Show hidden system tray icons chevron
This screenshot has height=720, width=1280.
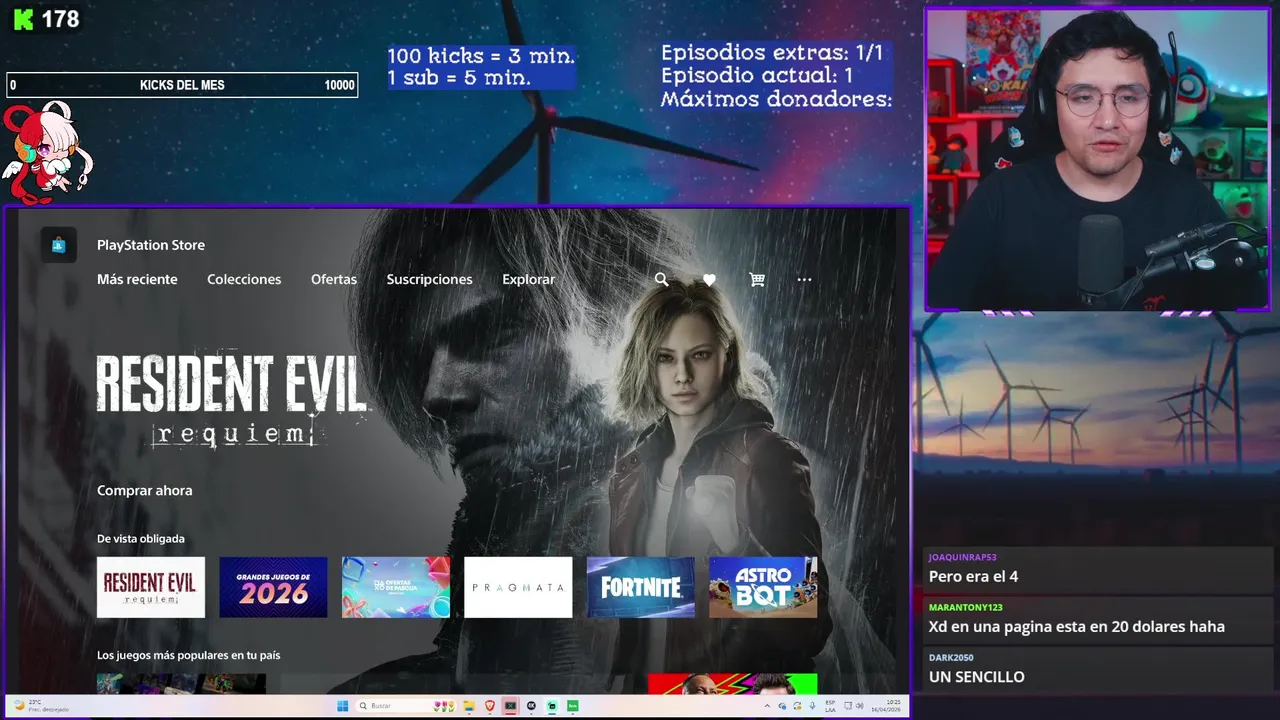767,706
